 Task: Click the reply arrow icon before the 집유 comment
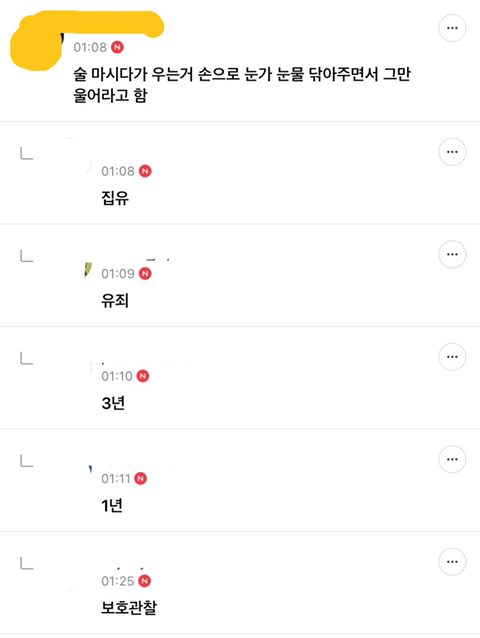[26, 153]
